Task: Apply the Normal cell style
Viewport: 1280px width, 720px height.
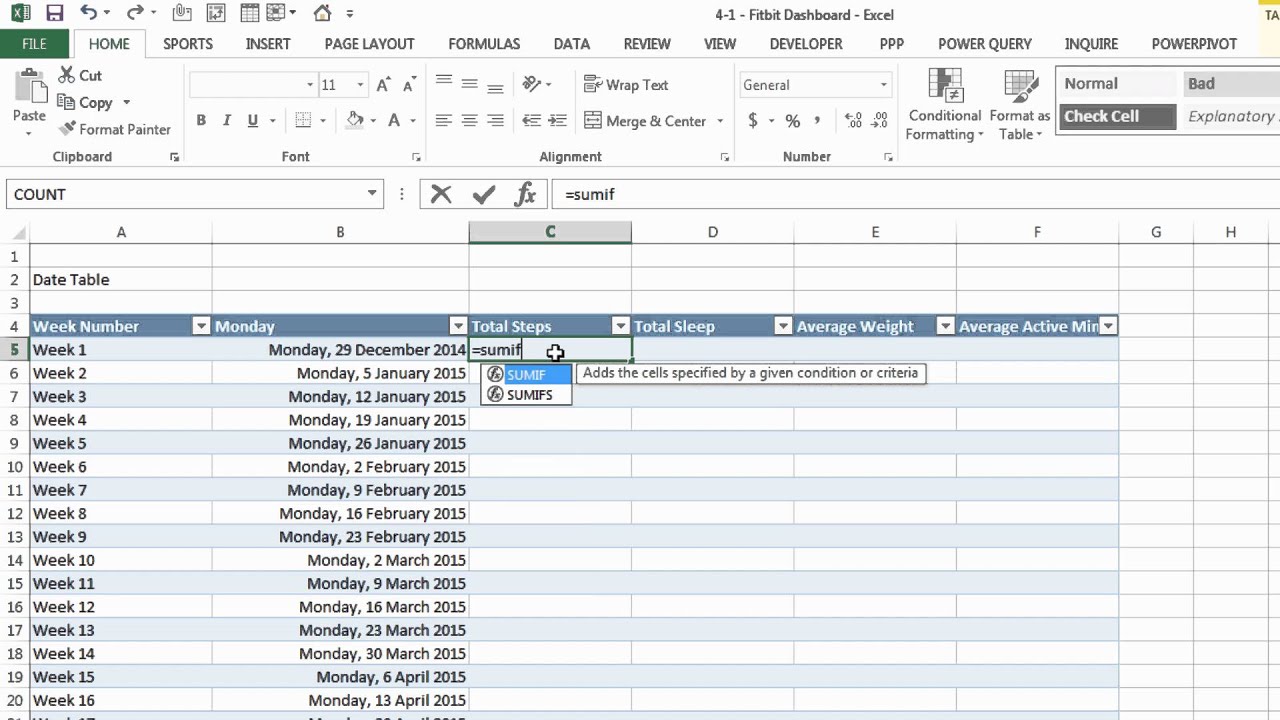Action: coord(1117,84)
